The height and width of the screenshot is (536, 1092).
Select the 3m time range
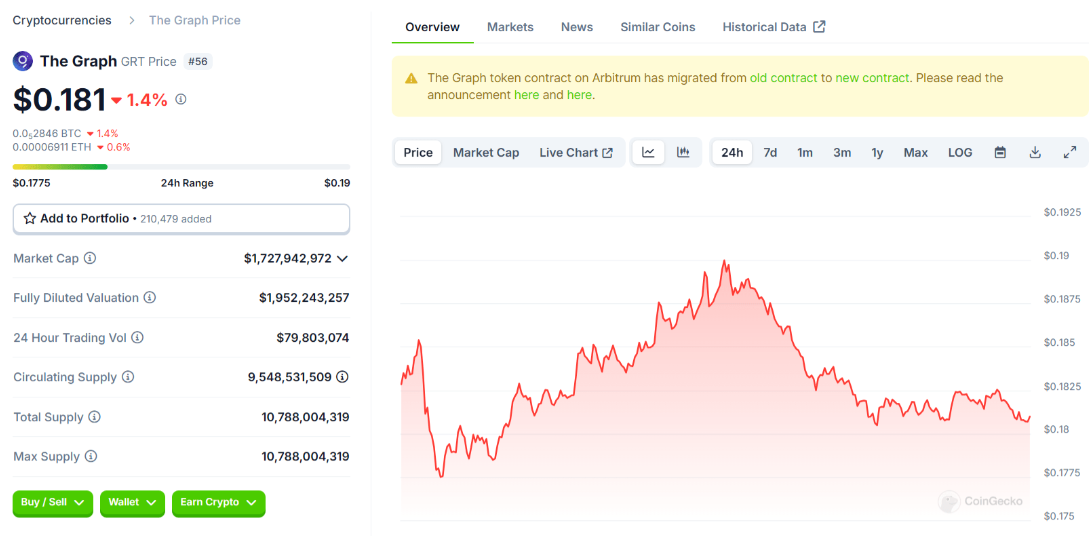pyautogui.click(x=842, y=152)
